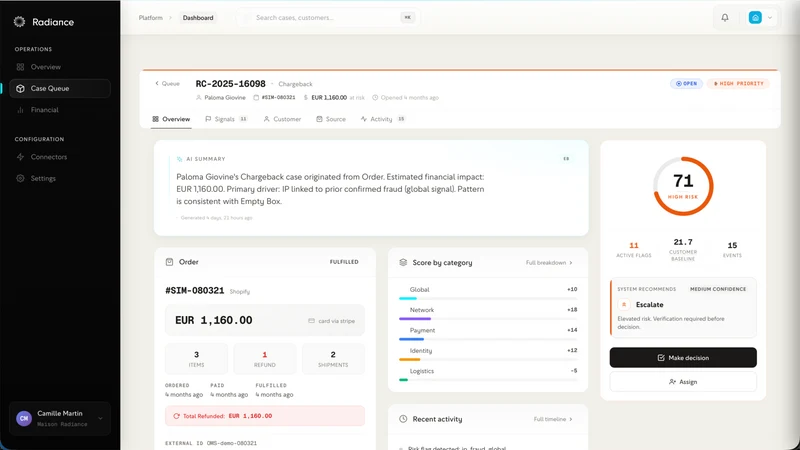Click the Total Refunded refresh icon

pyautogui.click(x=177, y=416)
